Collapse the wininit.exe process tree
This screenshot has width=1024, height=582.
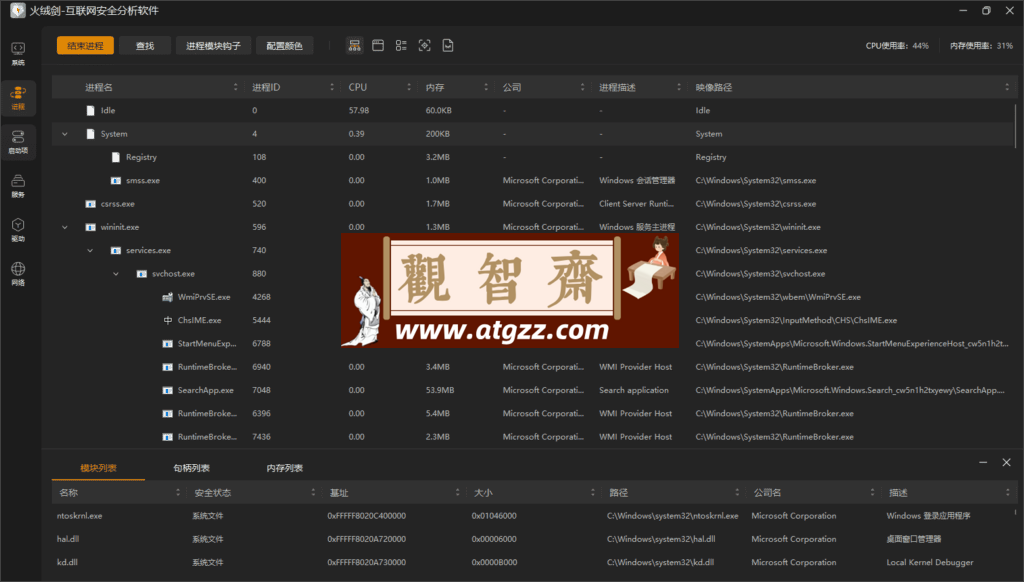[x=65, y=227]
